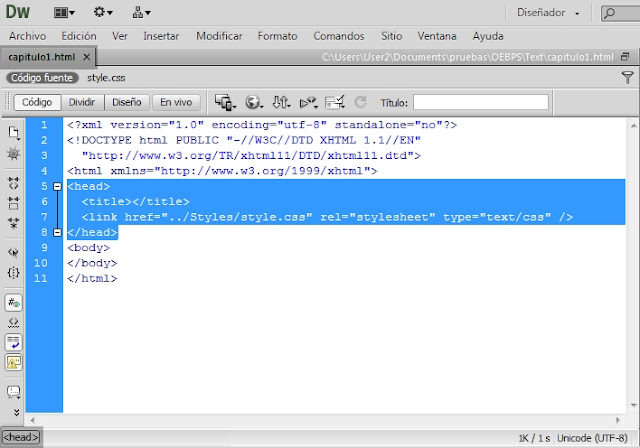Click vertical scrollbar down arrow
Screen dimensions: 640x448
pos(633,405)
